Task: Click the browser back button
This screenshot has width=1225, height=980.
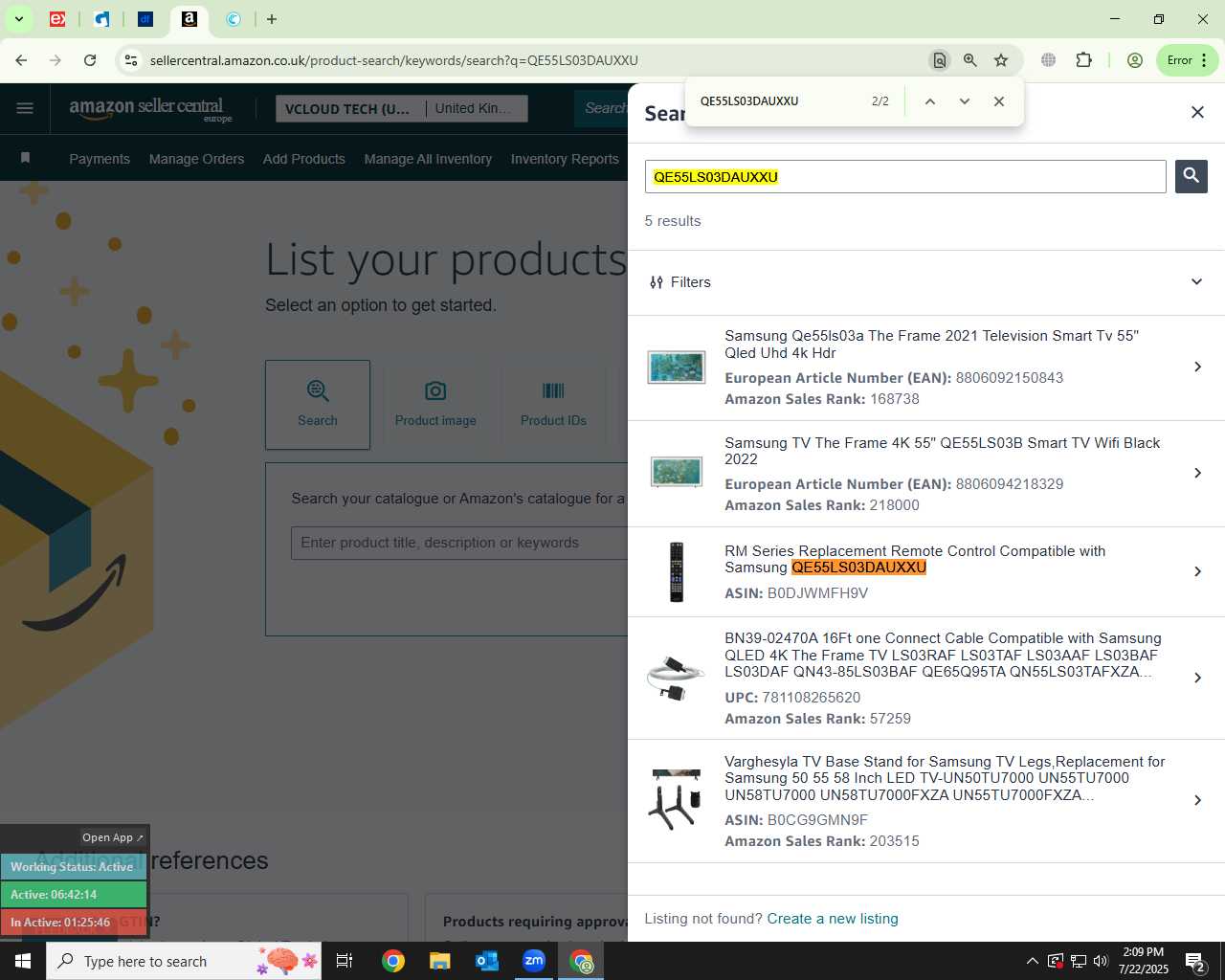Action: [21, 60]
